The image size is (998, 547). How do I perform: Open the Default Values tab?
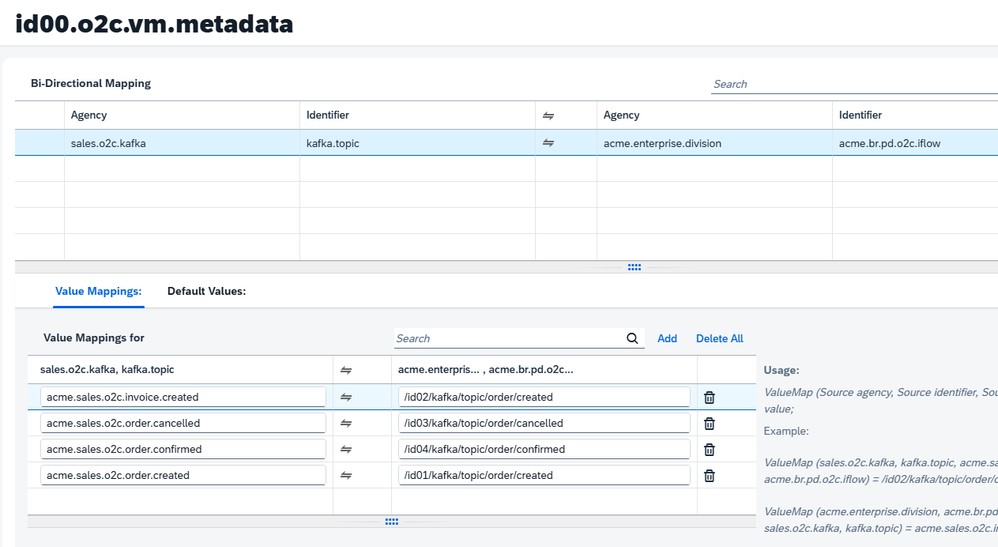206,291
